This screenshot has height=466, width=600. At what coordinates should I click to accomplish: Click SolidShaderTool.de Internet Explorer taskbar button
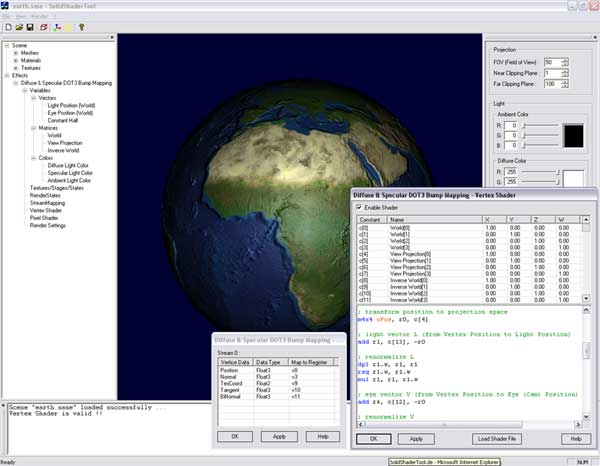point(444,462)
